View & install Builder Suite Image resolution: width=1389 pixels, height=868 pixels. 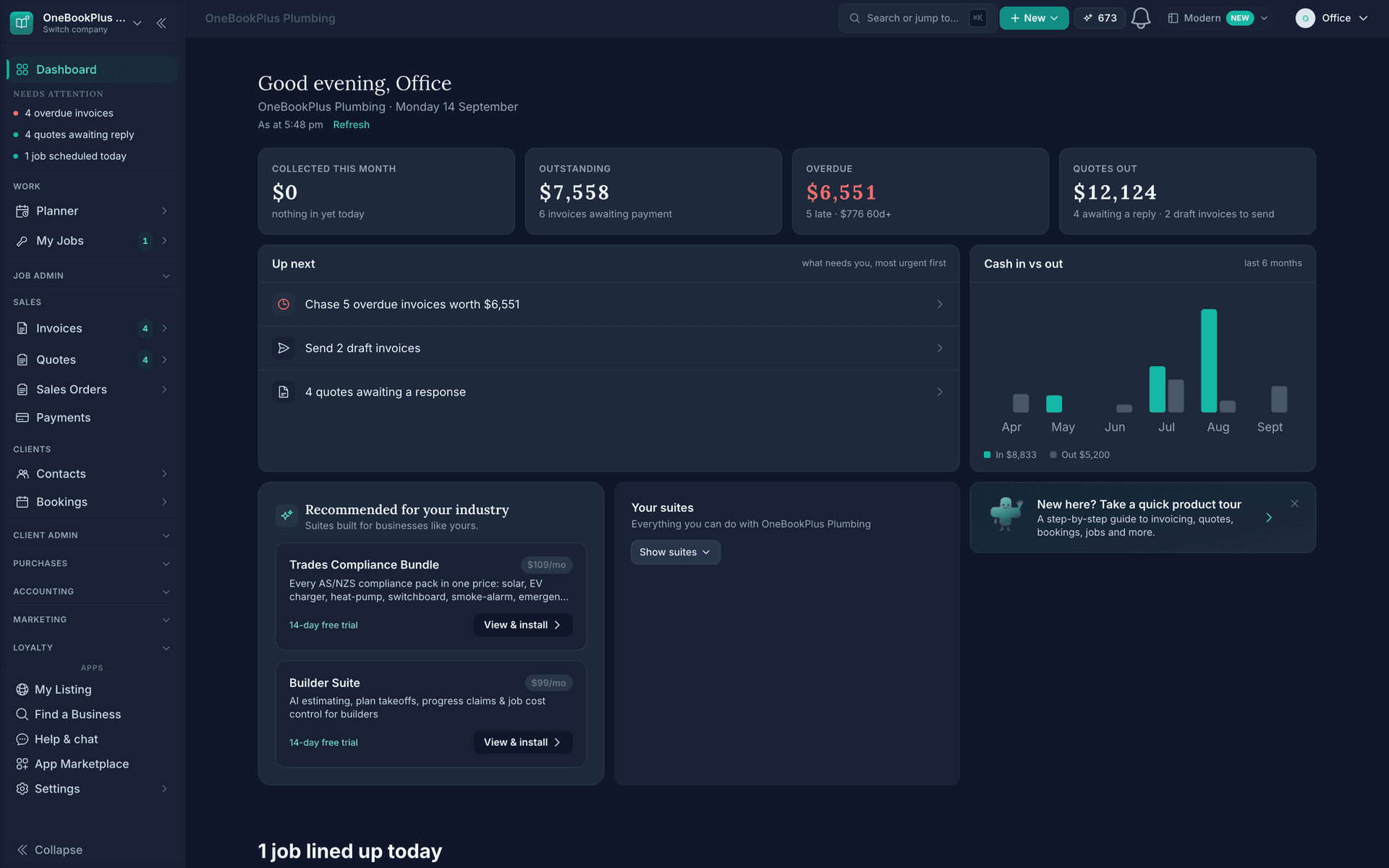click(x=523, y=742)
